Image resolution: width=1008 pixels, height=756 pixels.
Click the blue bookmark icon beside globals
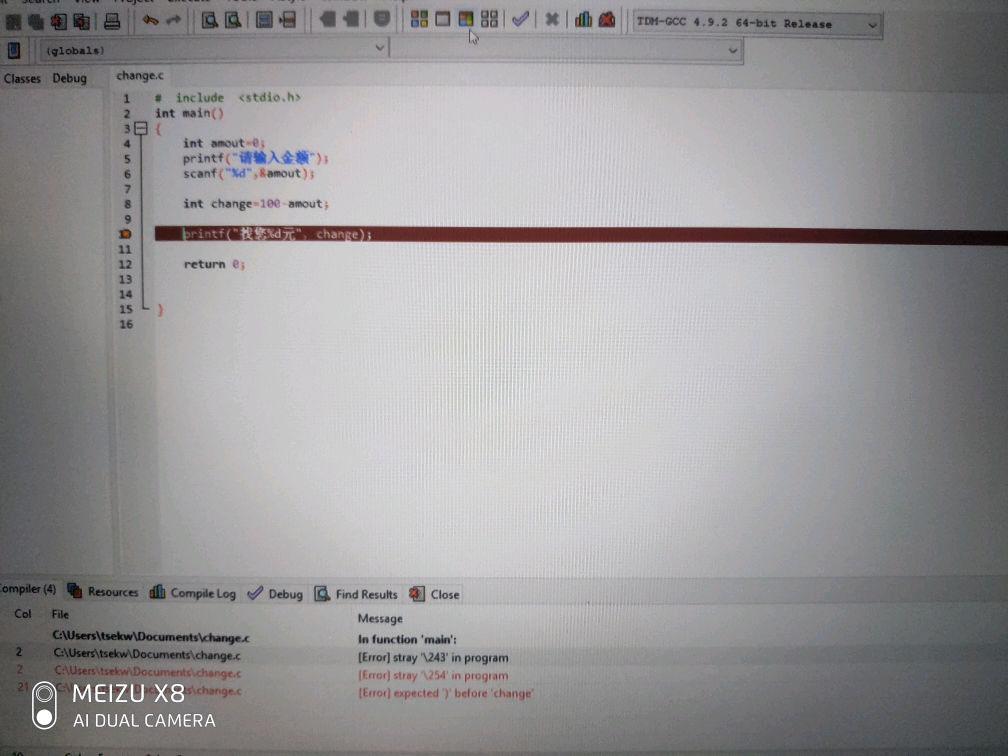[14, 50]
